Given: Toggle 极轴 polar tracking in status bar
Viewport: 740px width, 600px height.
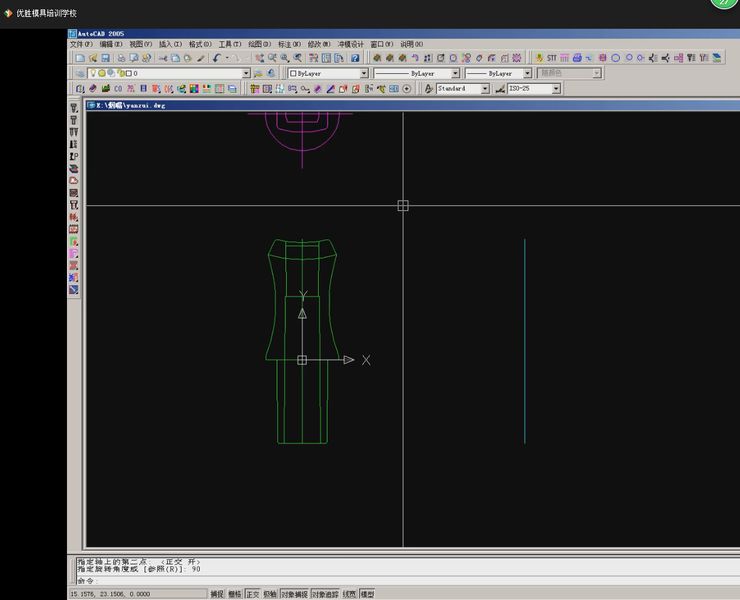Looking at the screenshot, I should coord(270,594).
